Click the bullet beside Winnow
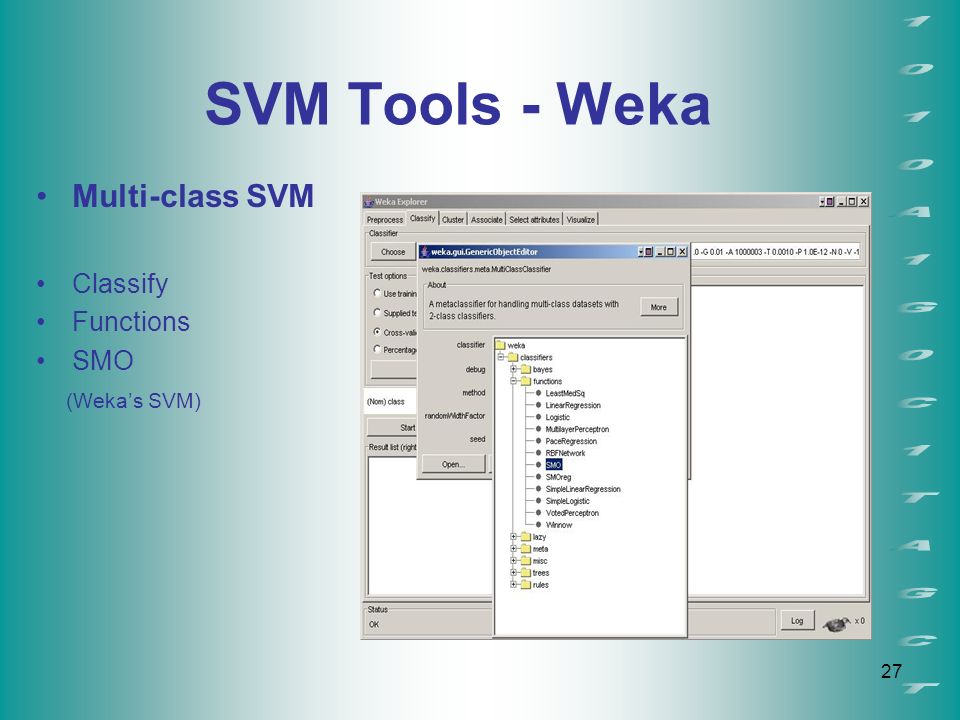The width and height of the screenshot is (960, 720). 538,525
